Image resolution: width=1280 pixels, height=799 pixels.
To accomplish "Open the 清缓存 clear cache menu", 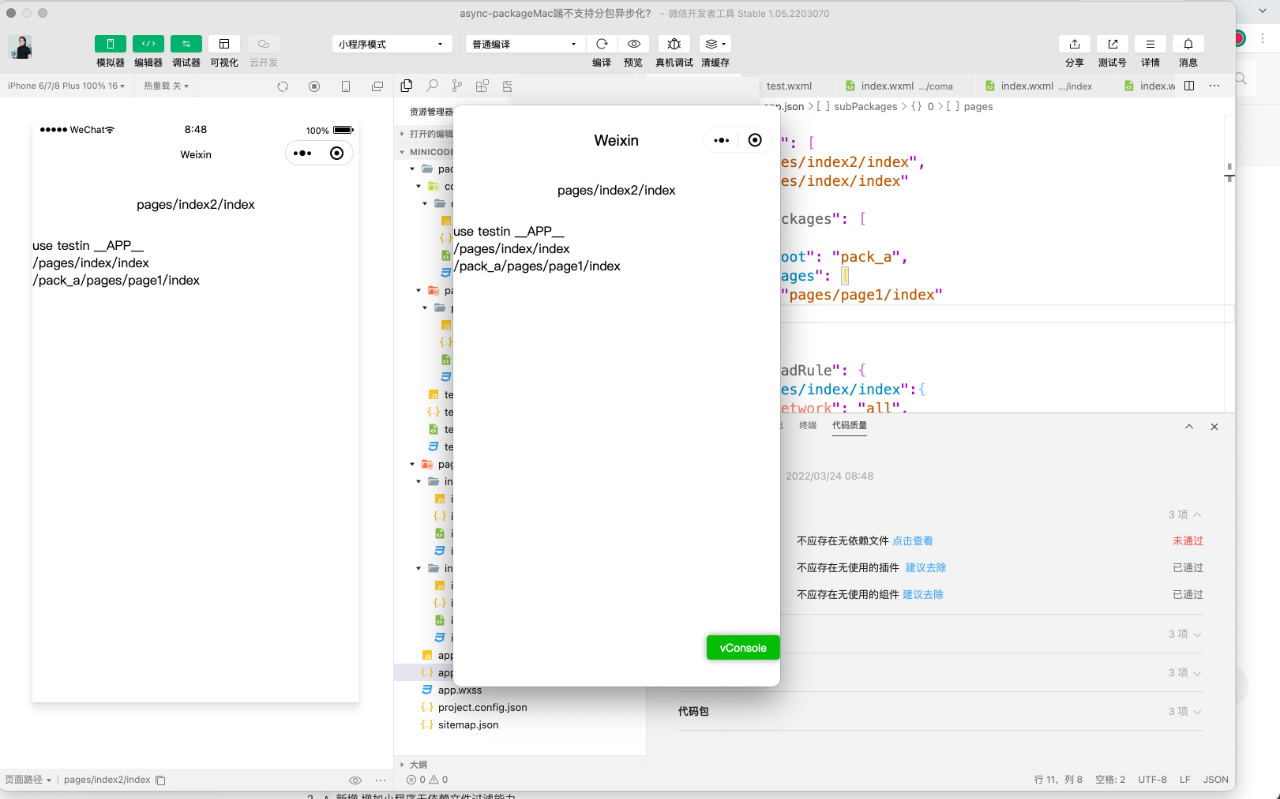I will click(715, 44).
